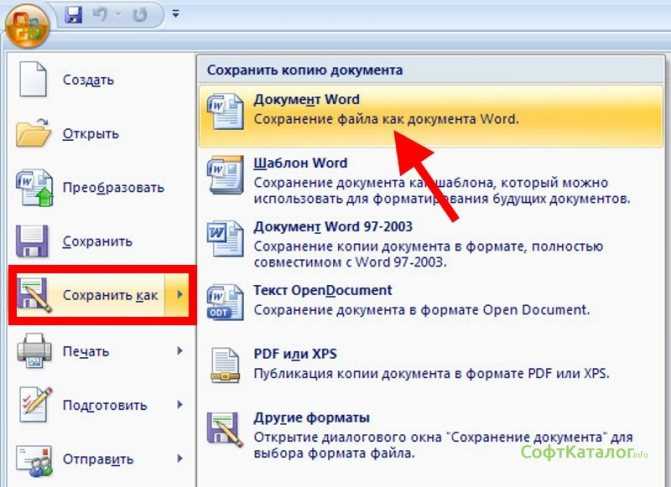671x487 pixels.
Task: Select the Преобразовать menu item
Action: (102, 187)
